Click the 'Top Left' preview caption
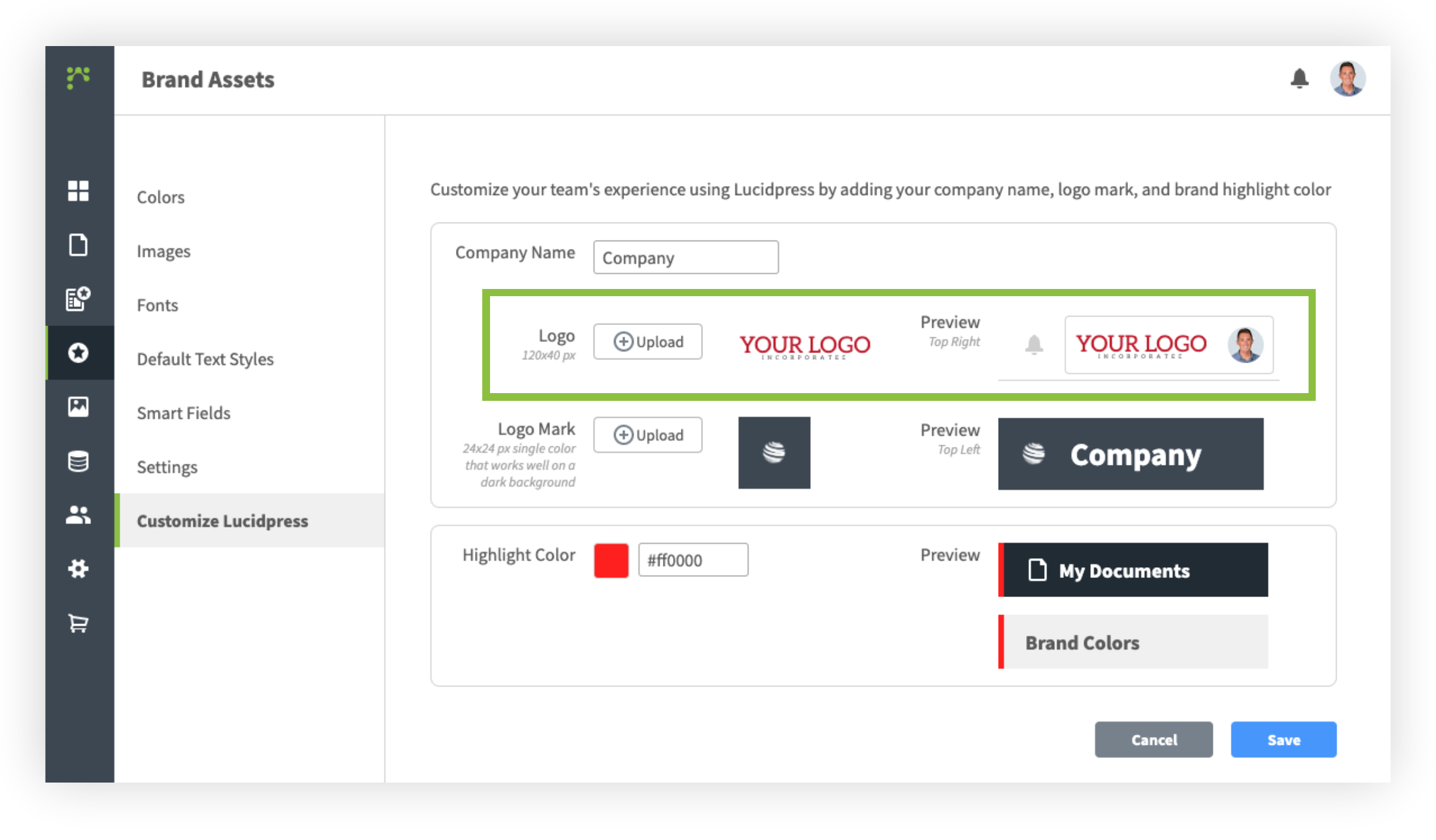Screen dimensions: 1436x840 pos(959,449)
